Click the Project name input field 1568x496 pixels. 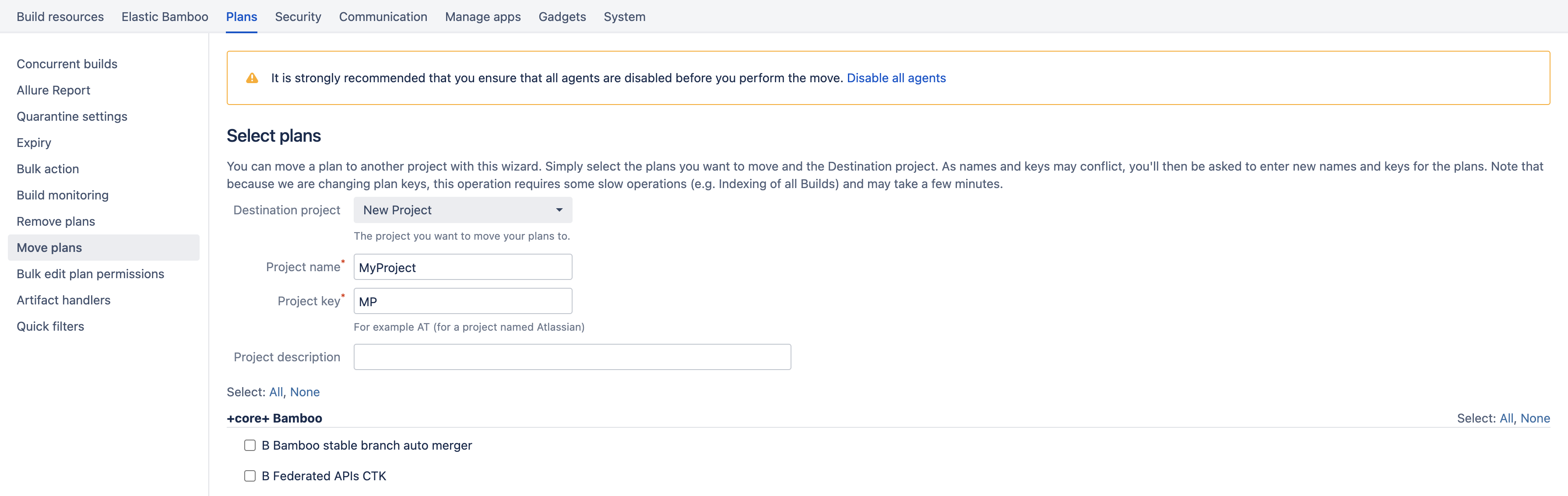[463, 267]
